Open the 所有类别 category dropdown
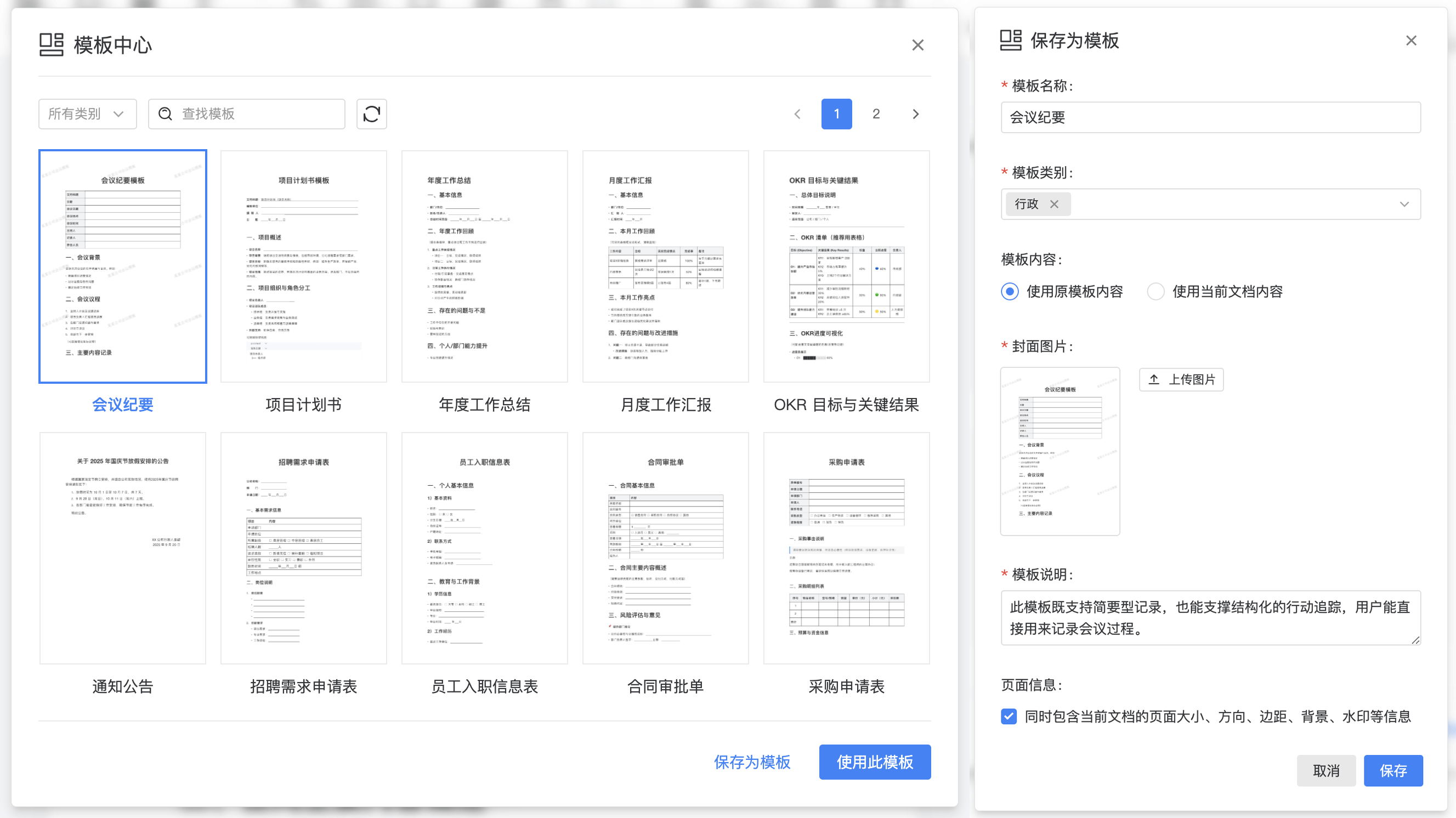The image size is (1456, 818). 88,114
